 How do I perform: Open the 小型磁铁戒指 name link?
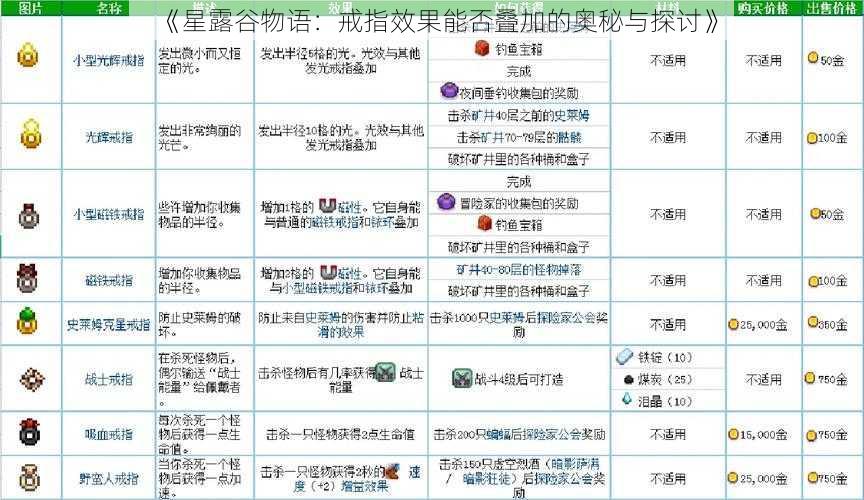point(109,214)
